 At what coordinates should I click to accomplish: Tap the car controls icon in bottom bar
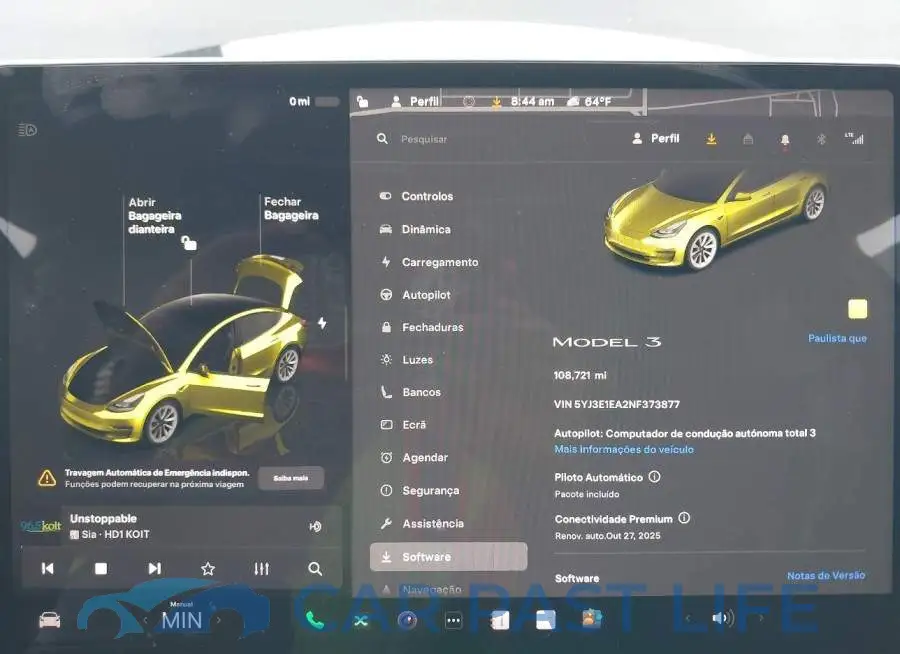[x=49, y=620]
